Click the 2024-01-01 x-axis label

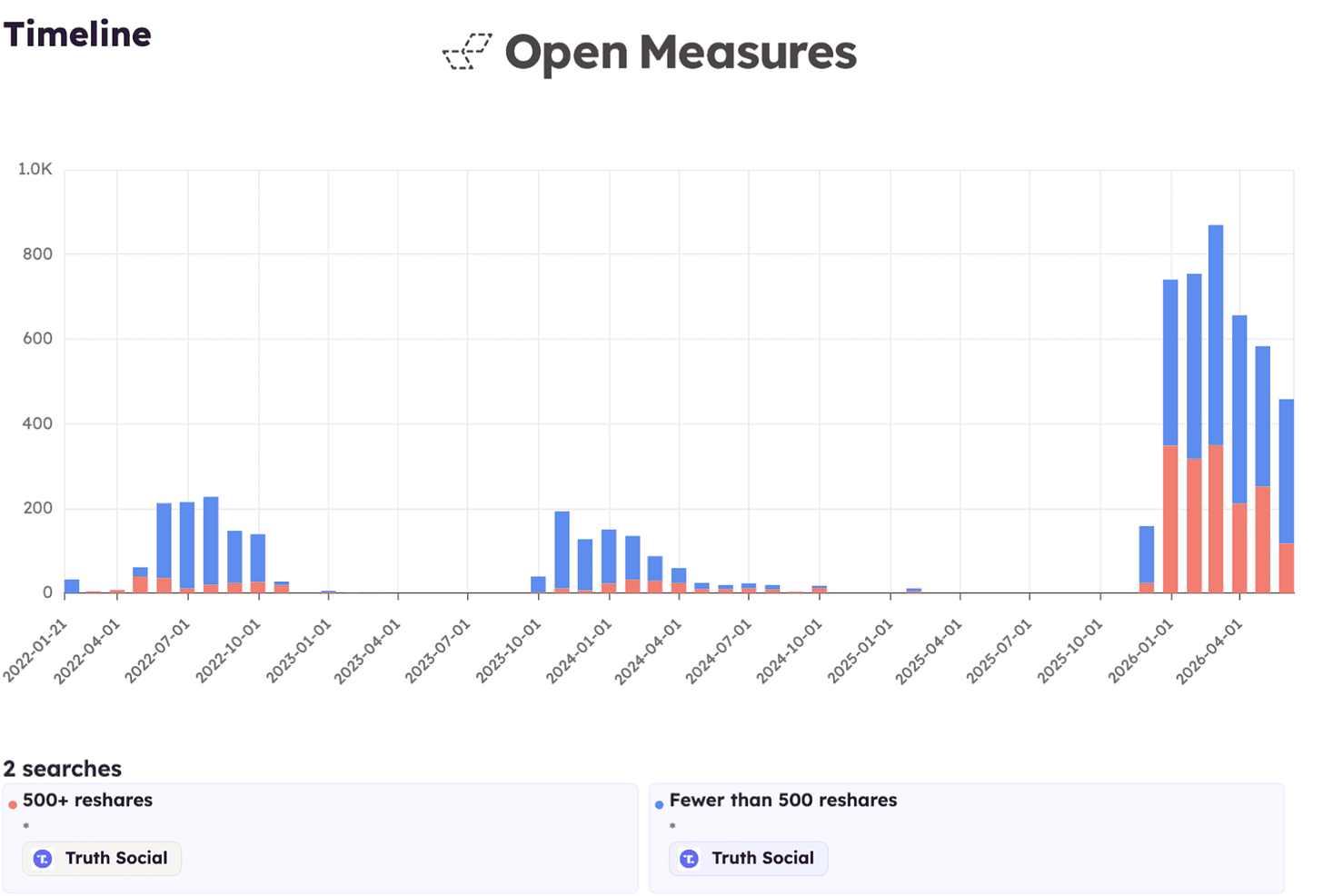click(580, 652)
